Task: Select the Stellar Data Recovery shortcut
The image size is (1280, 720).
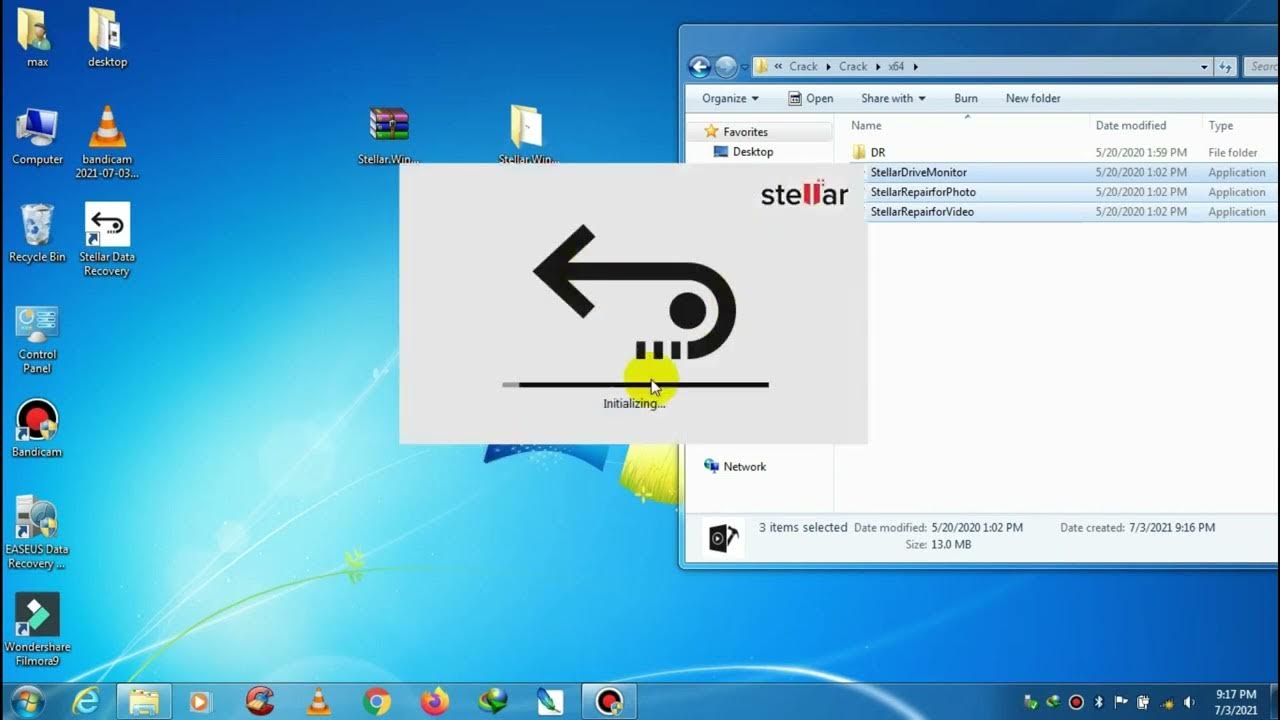Action: (107, 240)
